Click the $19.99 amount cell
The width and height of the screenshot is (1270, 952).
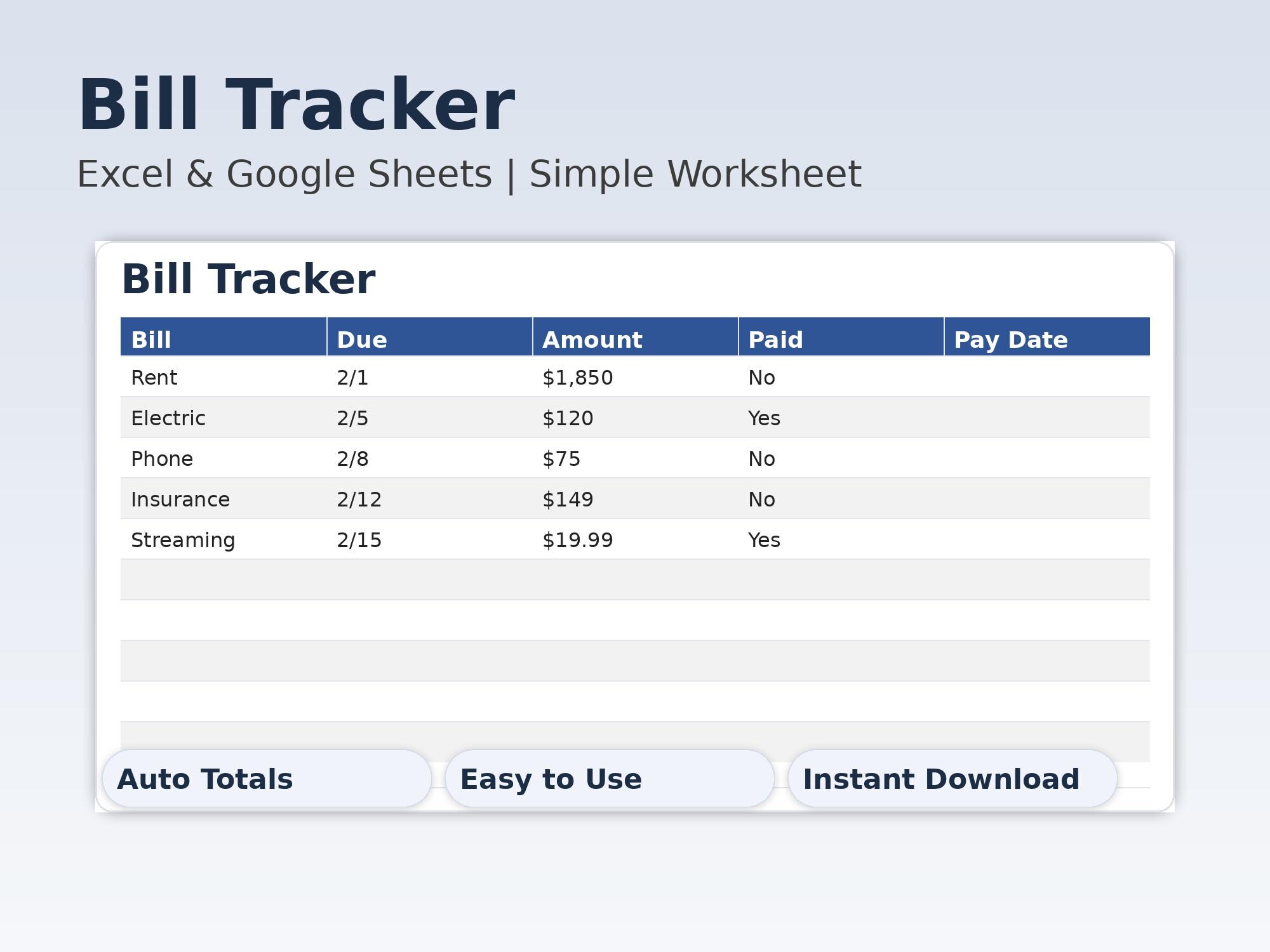click(635, 539)
